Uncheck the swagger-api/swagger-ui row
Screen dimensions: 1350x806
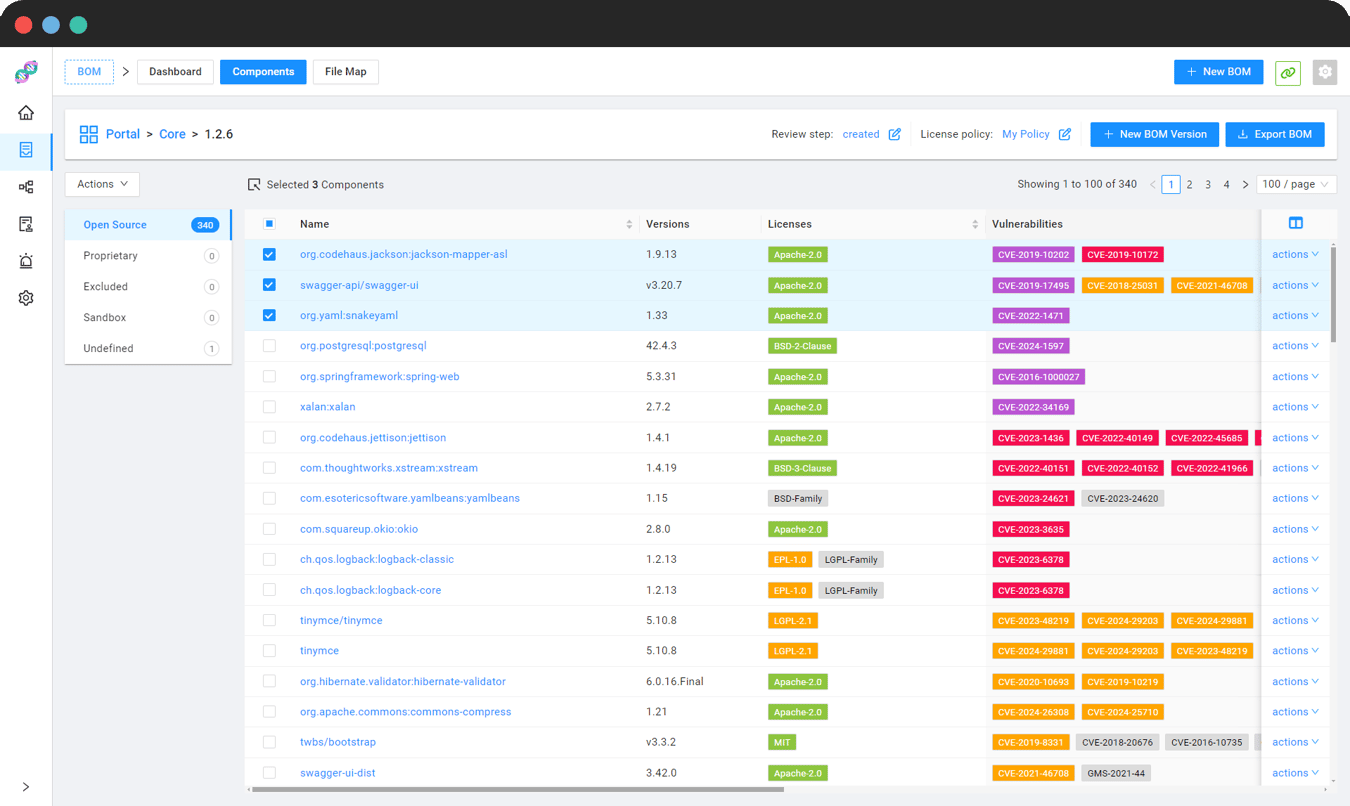pos(268,285)
